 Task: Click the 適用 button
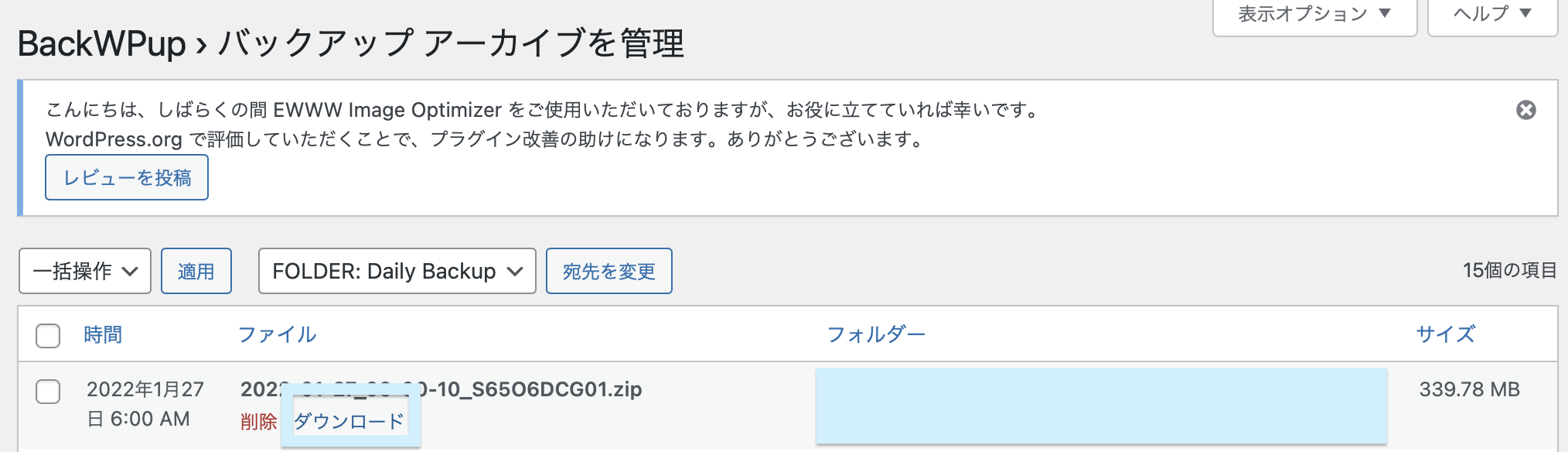pyautogui.click(x=196, y=271)
